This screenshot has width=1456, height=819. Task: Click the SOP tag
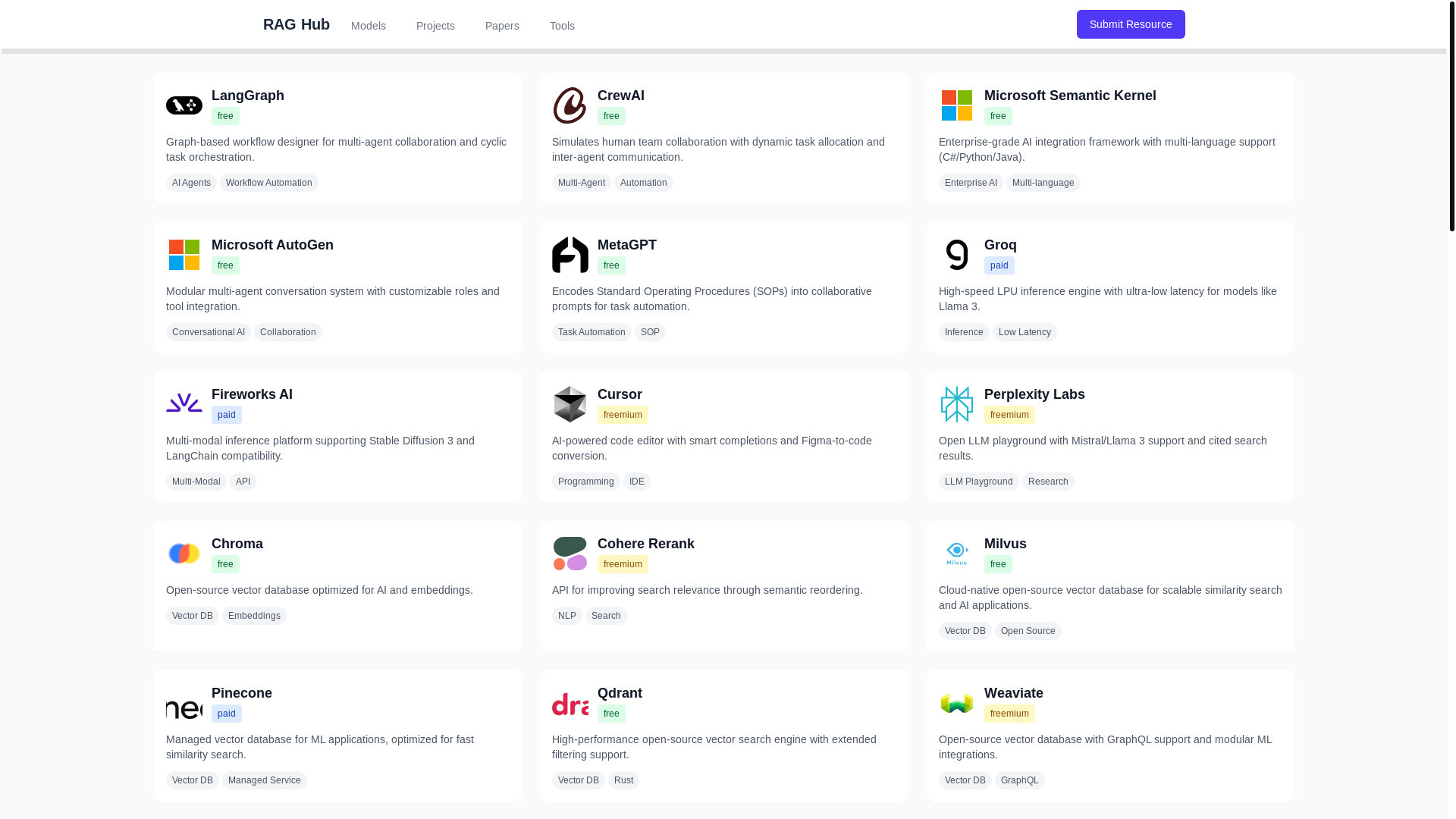(x=650, y=332)
